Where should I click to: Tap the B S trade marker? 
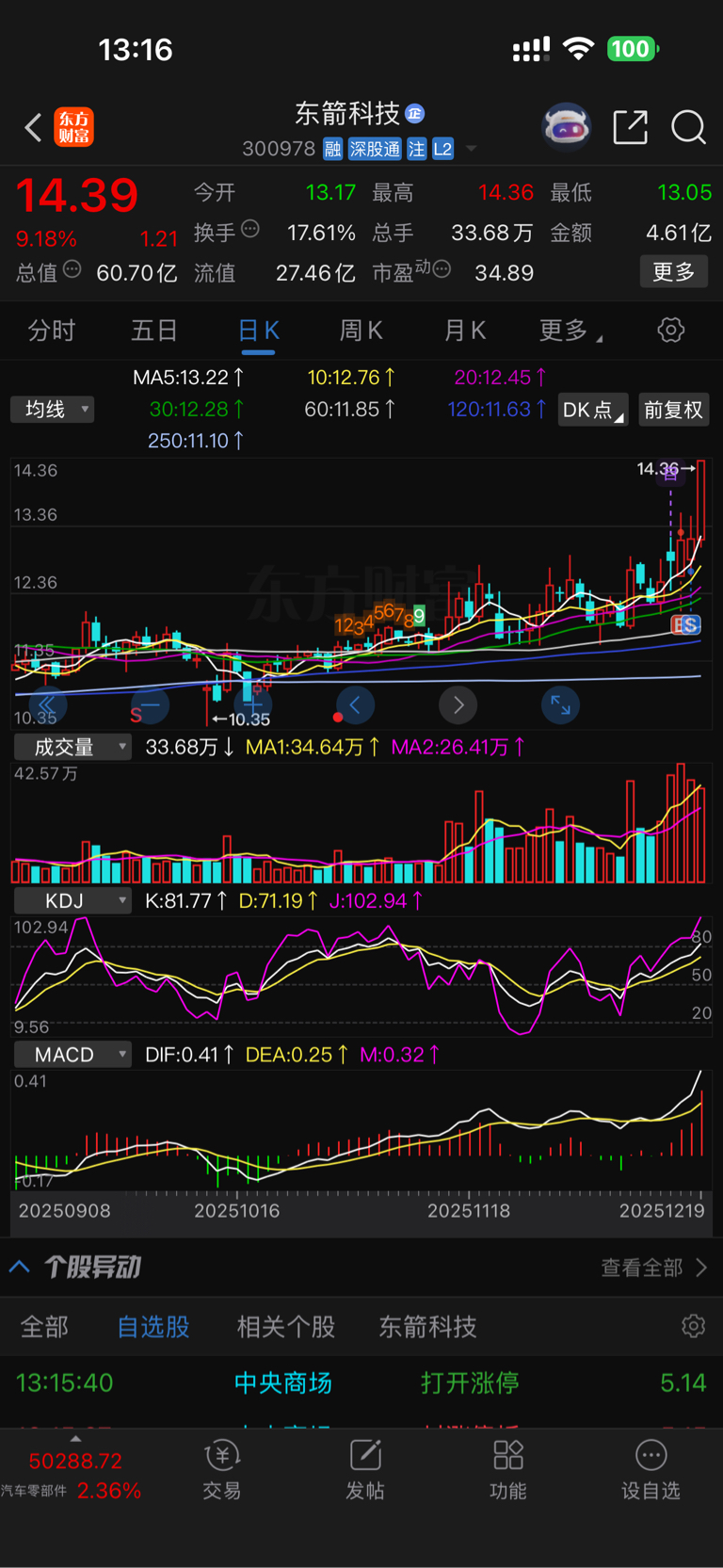pos(686,624)
